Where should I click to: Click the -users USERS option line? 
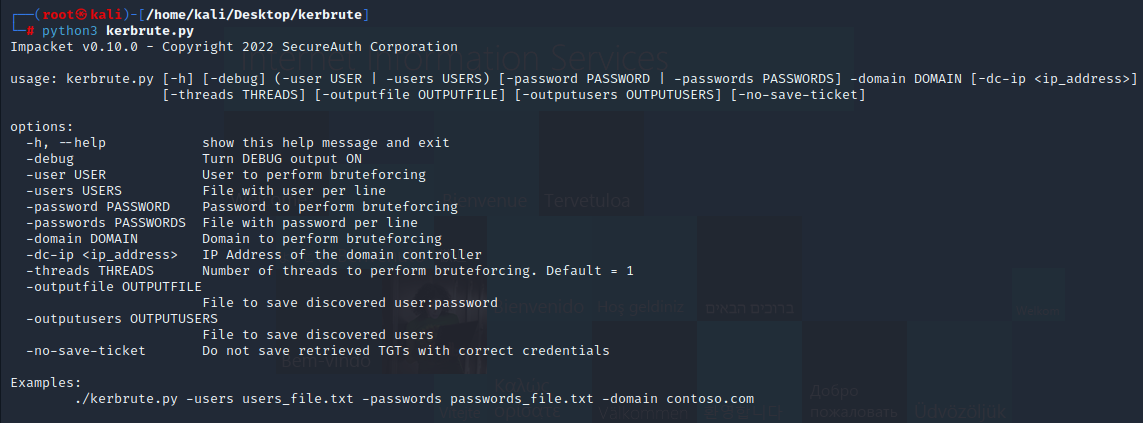pos(74,191)
